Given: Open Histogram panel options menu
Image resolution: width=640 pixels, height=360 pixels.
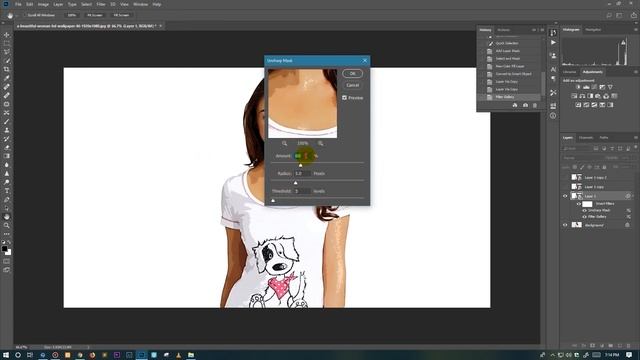Looking at the screenshot, I should click(636, 30).
